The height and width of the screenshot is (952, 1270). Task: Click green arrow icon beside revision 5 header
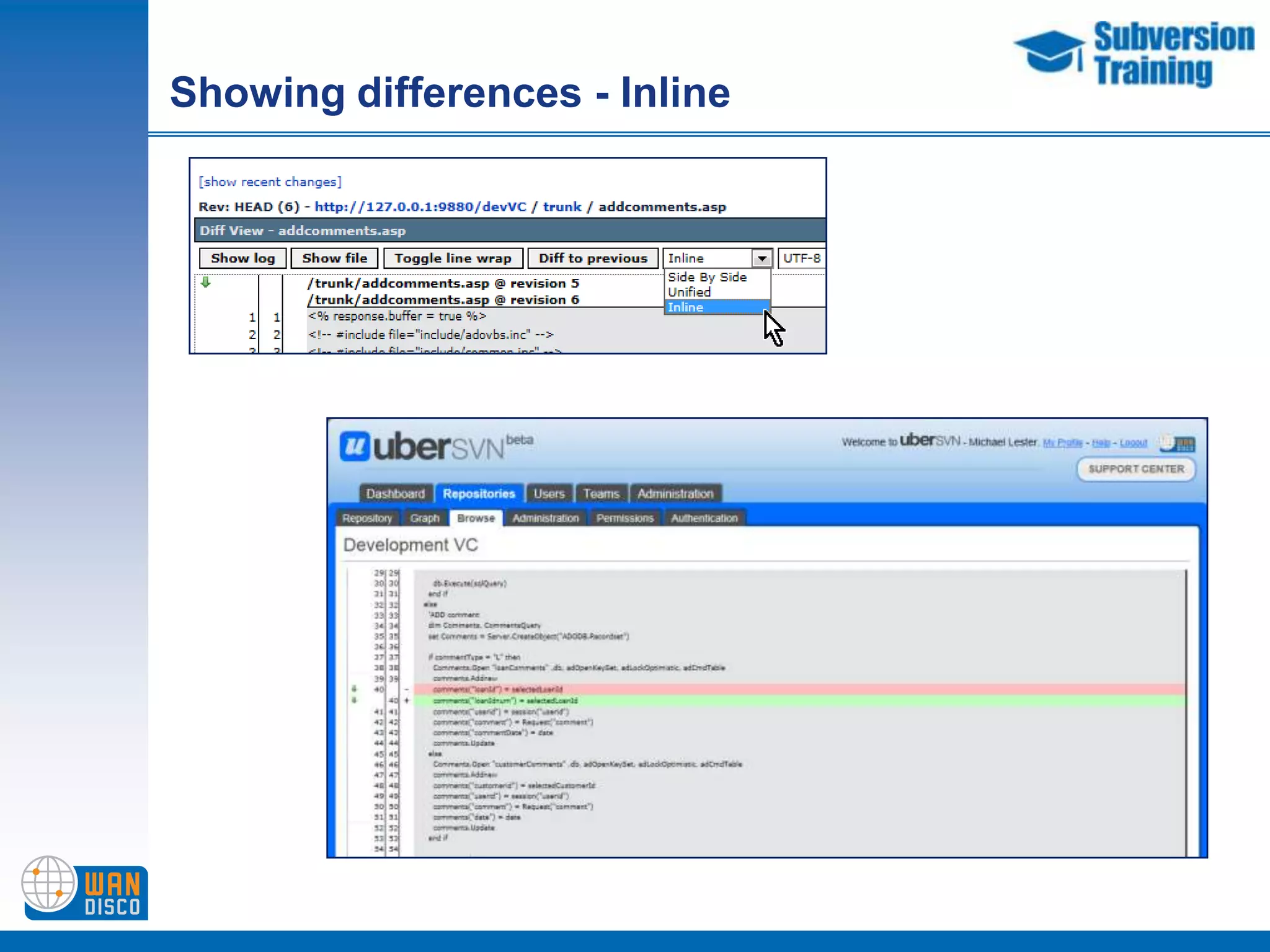pos(206,283)
